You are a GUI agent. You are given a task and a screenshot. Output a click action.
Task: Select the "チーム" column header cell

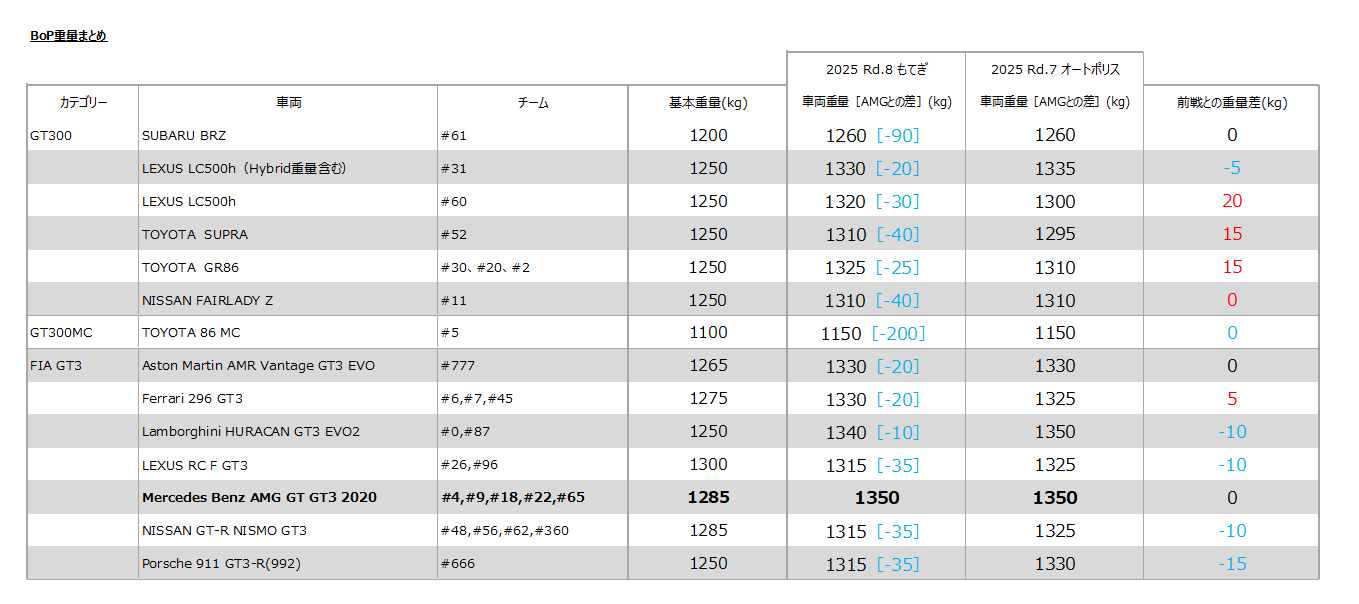(x=533, y=103)
